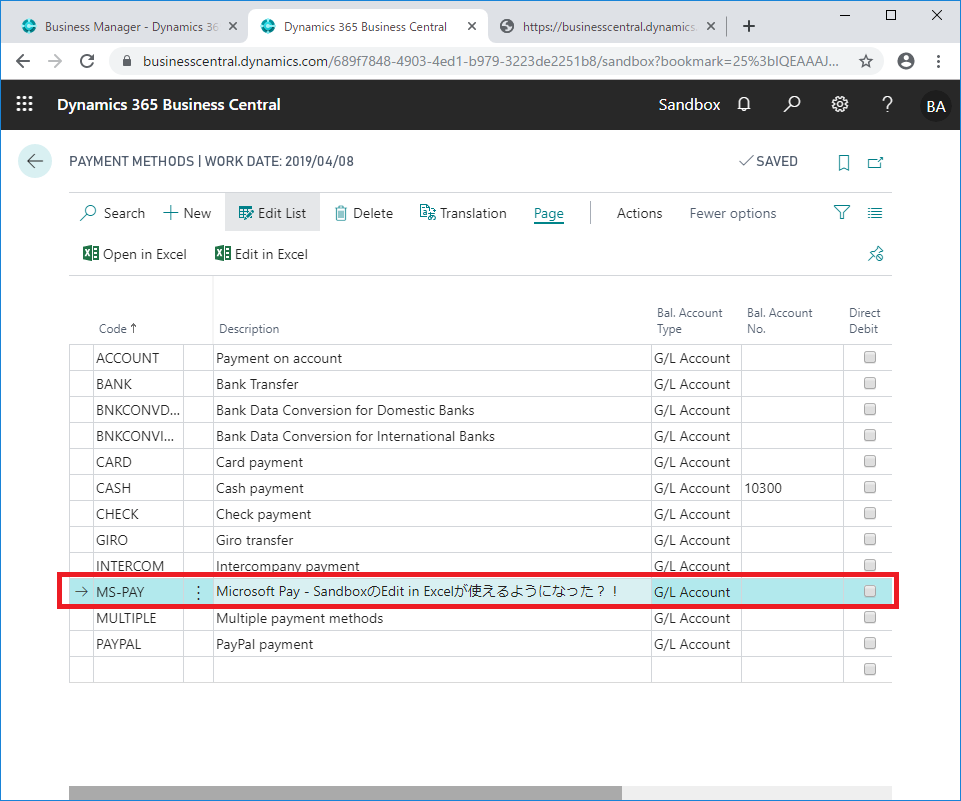
Task: Click browser back arrow
Action: coord(23,61)
